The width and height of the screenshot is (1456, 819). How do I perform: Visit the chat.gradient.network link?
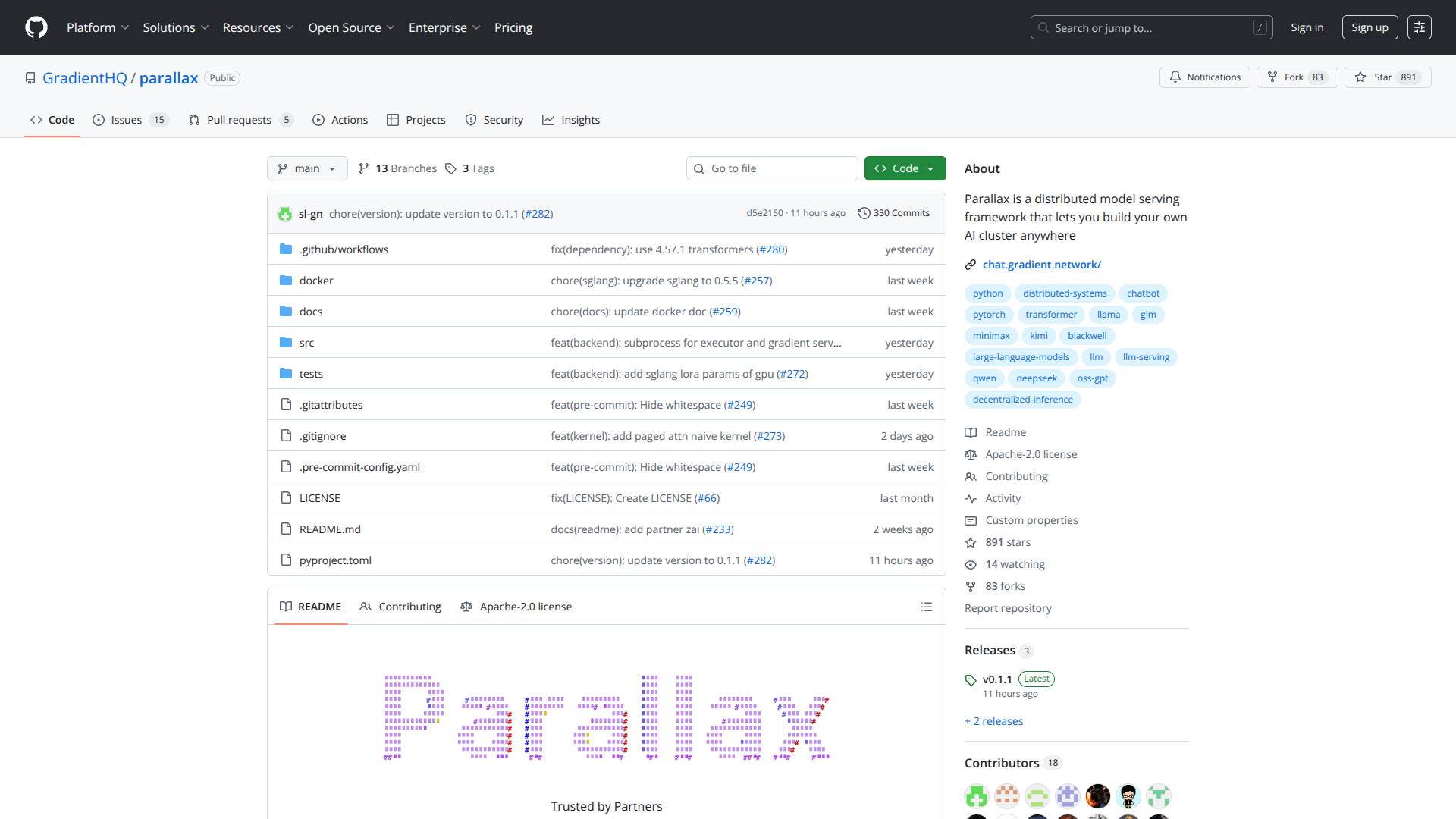coord(1042,264)
